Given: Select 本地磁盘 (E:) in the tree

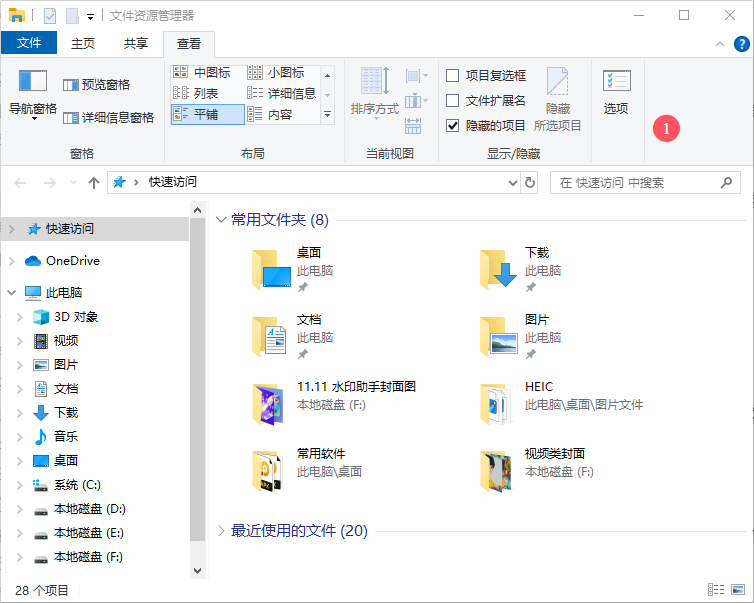Looking at the screenshot, I should coord(88,533).
